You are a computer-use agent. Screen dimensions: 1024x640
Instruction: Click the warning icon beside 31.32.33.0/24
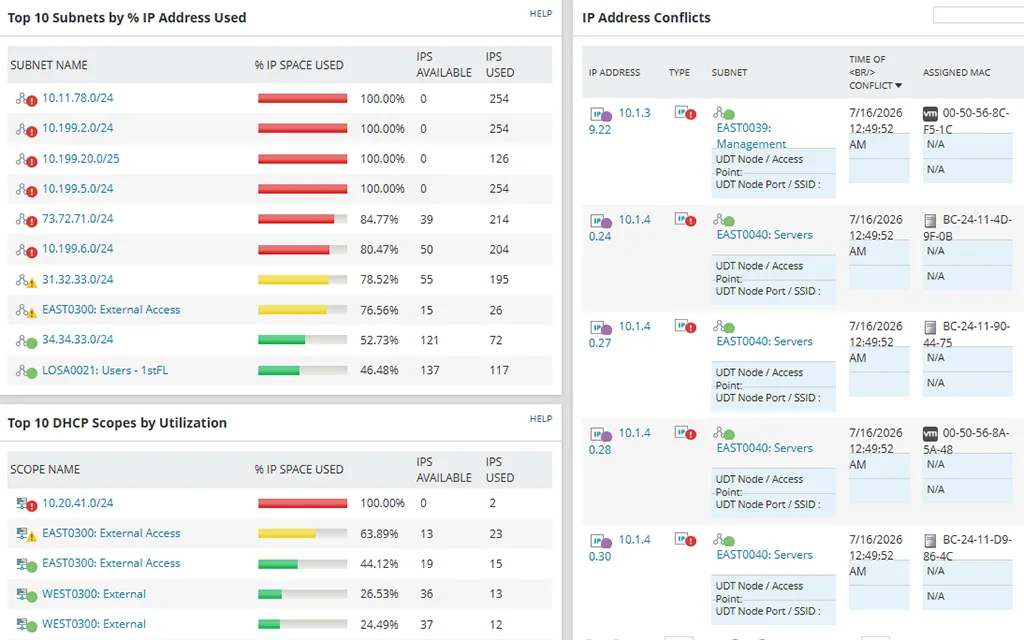26,280
